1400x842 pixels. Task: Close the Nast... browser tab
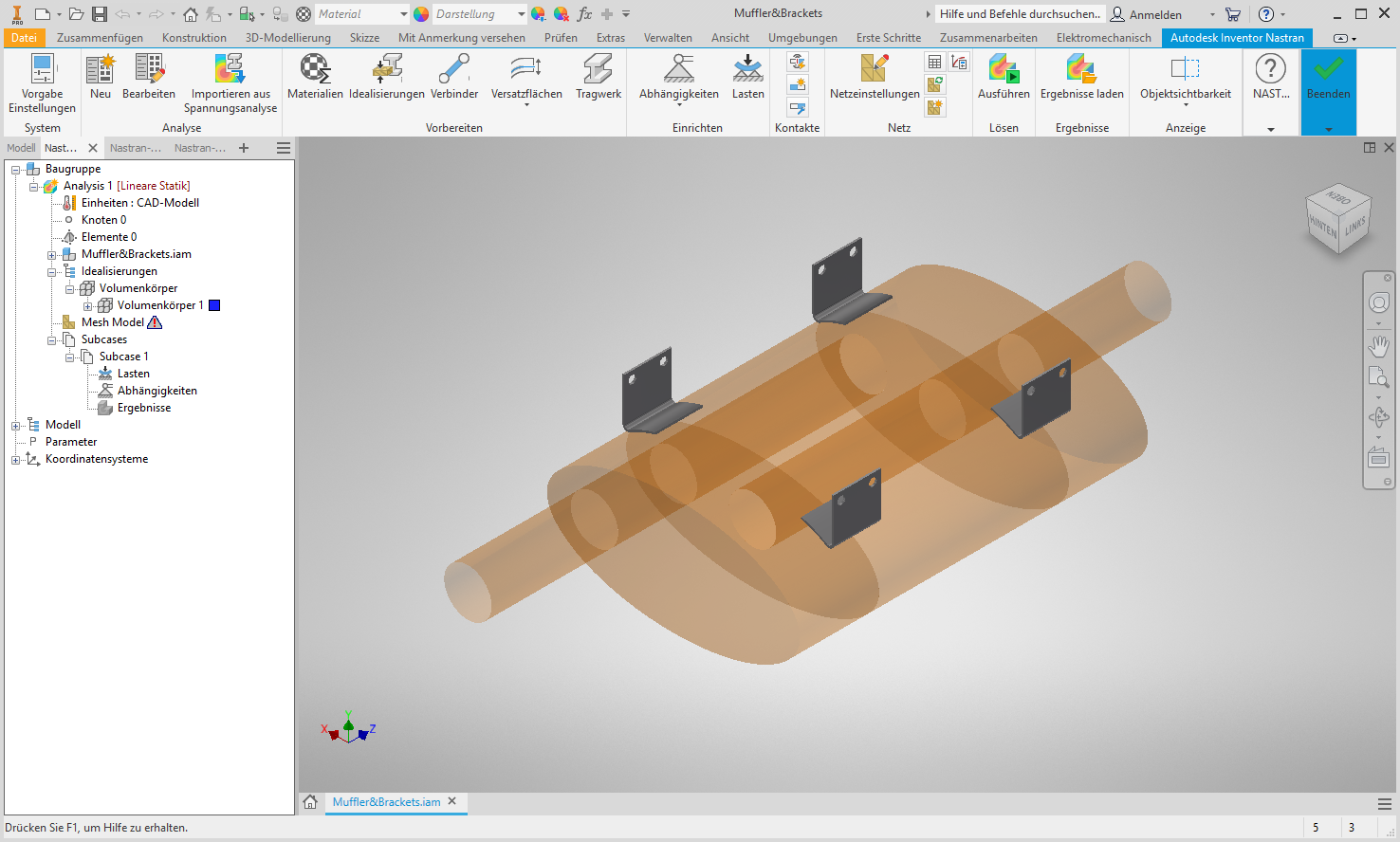tap(93, 148)
